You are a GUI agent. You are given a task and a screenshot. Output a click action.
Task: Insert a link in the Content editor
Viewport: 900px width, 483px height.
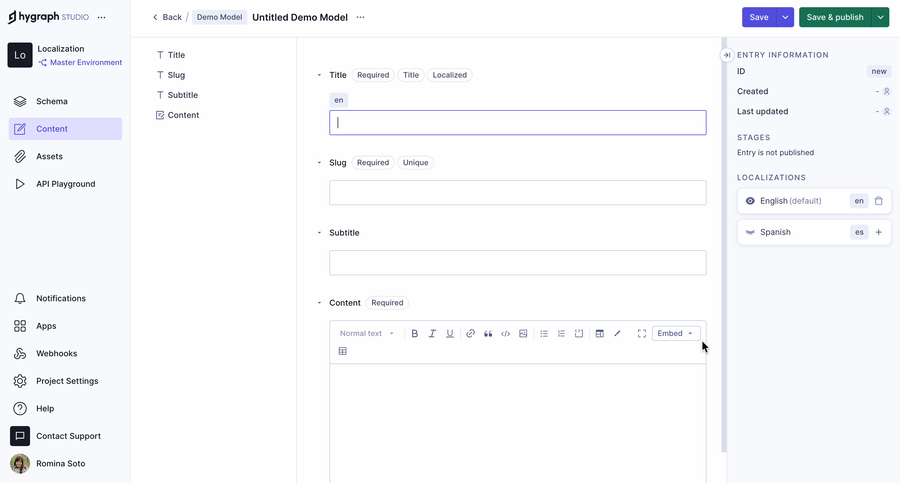pyautogui.click(x=471, y=334)
